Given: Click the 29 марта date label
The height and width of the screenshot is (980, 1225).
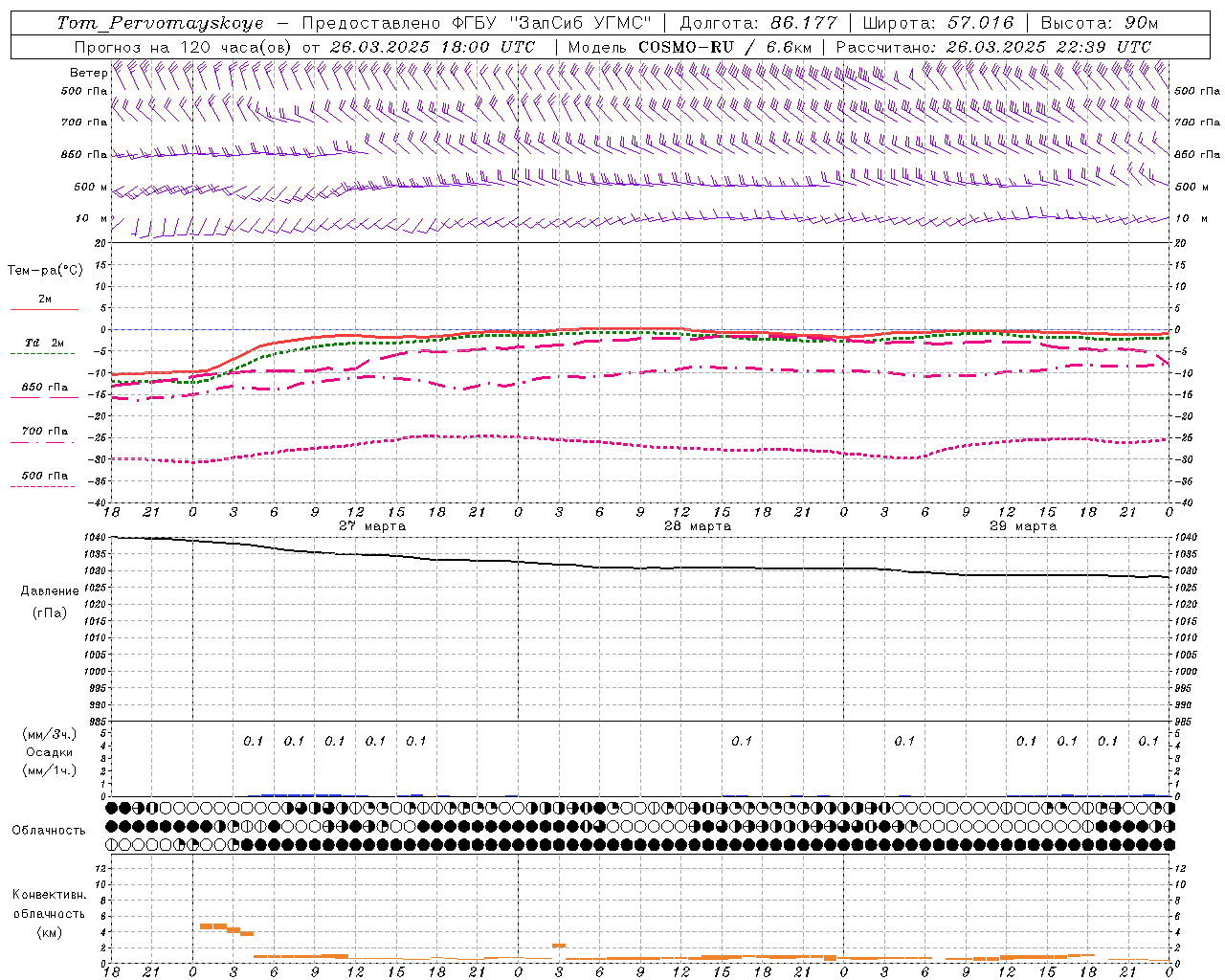Looking at the screenshot, I should pos(1023,526).
